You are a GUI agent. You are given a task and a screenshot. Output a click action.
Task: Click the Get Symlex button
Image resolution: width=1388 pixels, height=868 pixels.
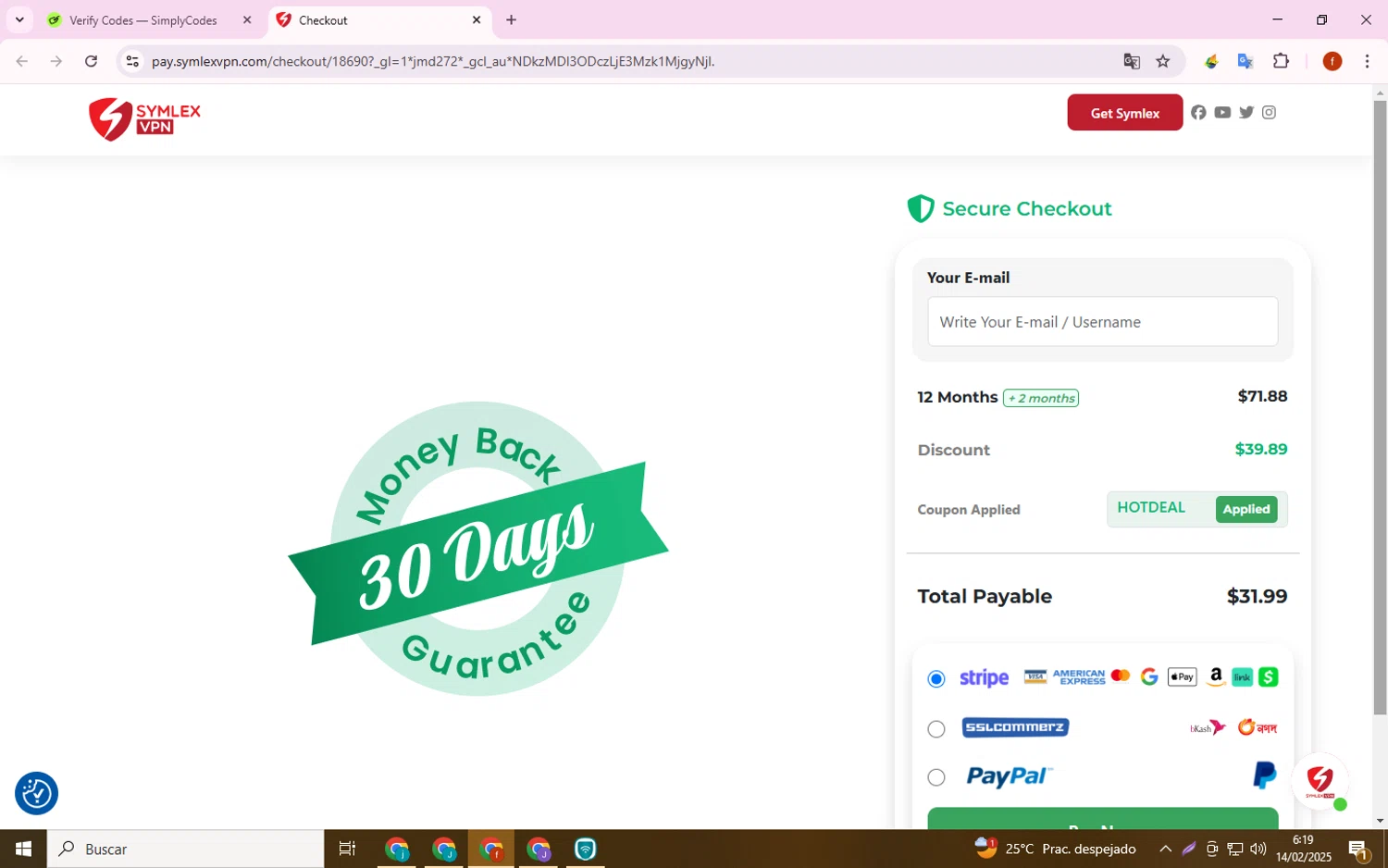[1124, 113]
